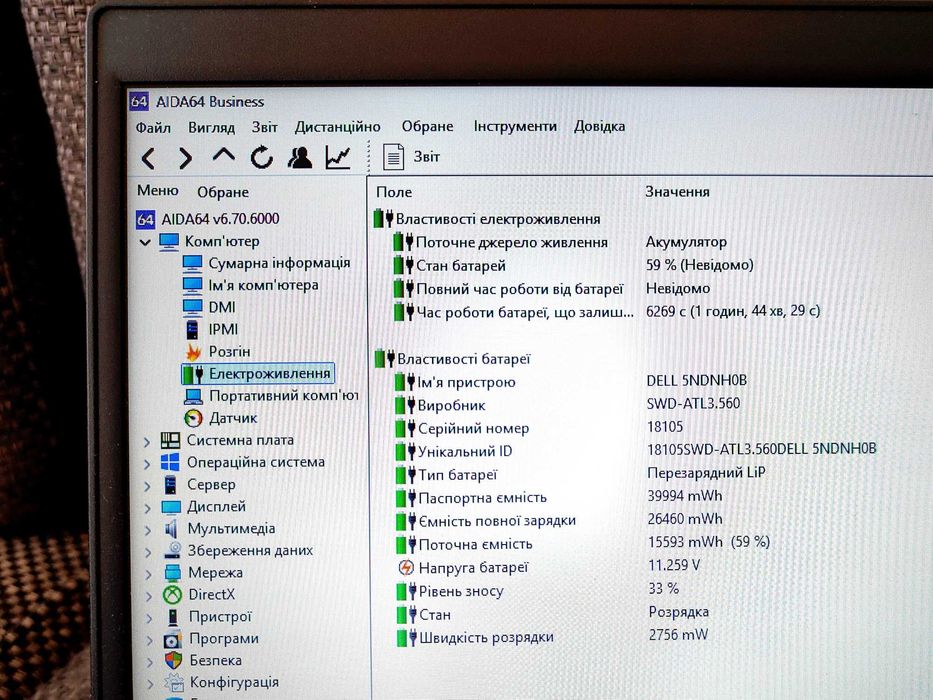Click the Значення column header
The height and width of the screenshot is (700, 933).
coord(677,192)
